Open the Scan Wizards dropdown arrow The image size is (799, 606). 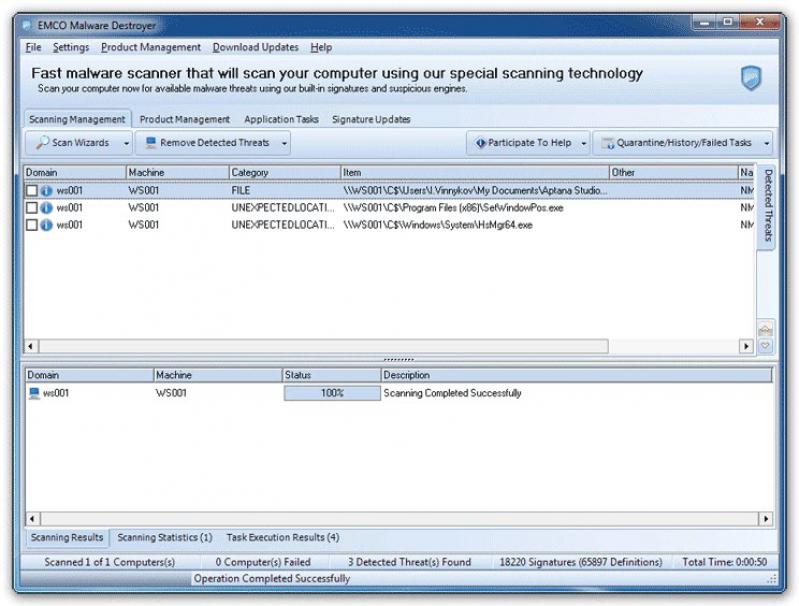coord(126,143)
